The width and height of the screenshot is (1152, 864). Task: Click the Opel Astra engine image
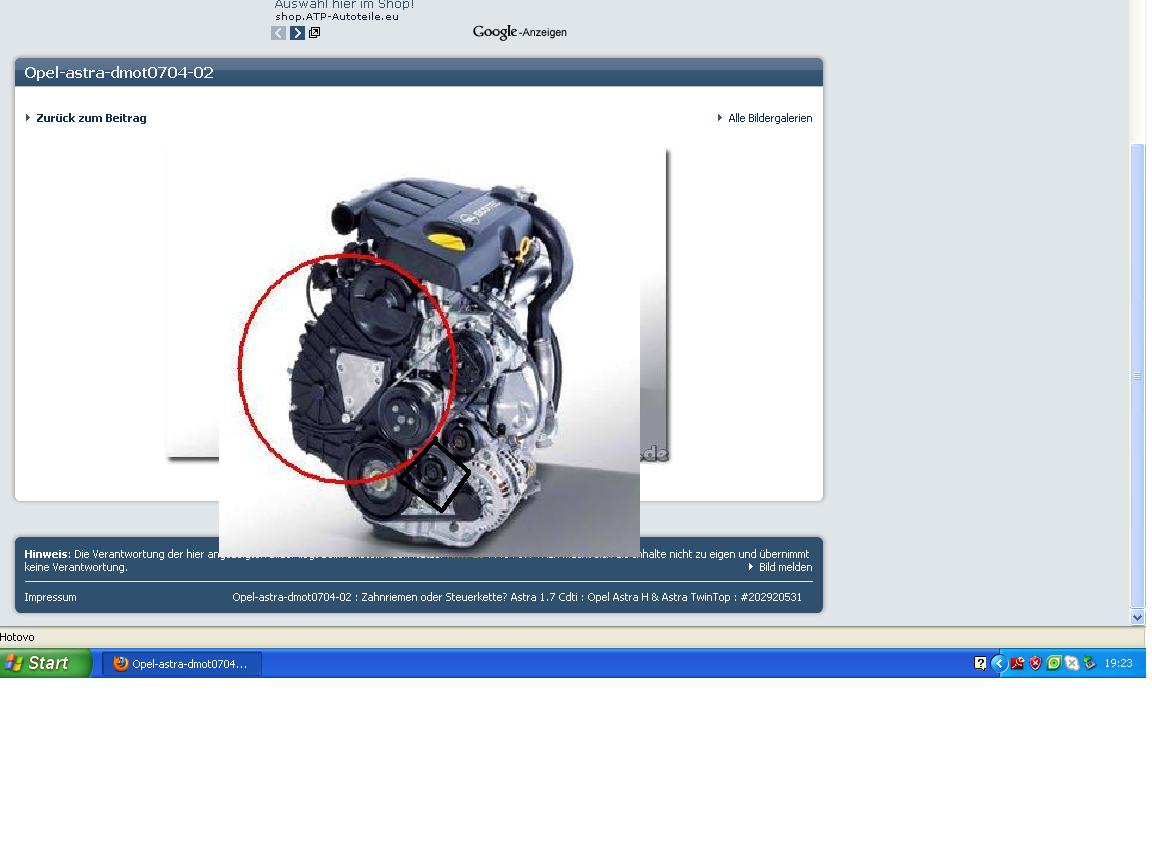point(430,350)
